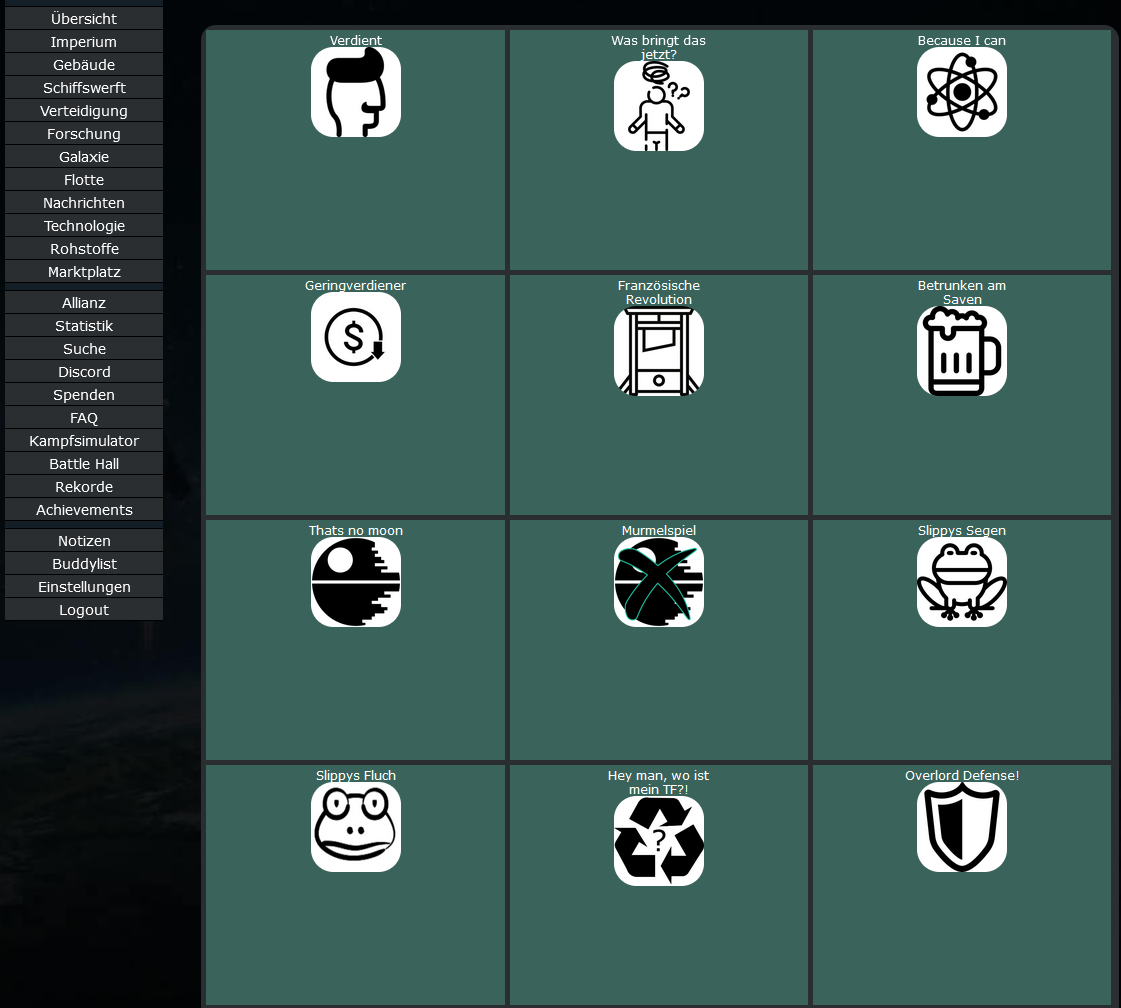The height and width of the screenshot is (1008, 1121).
Task: Select the confused person achievement icon
Action: (x=659, y=106)
